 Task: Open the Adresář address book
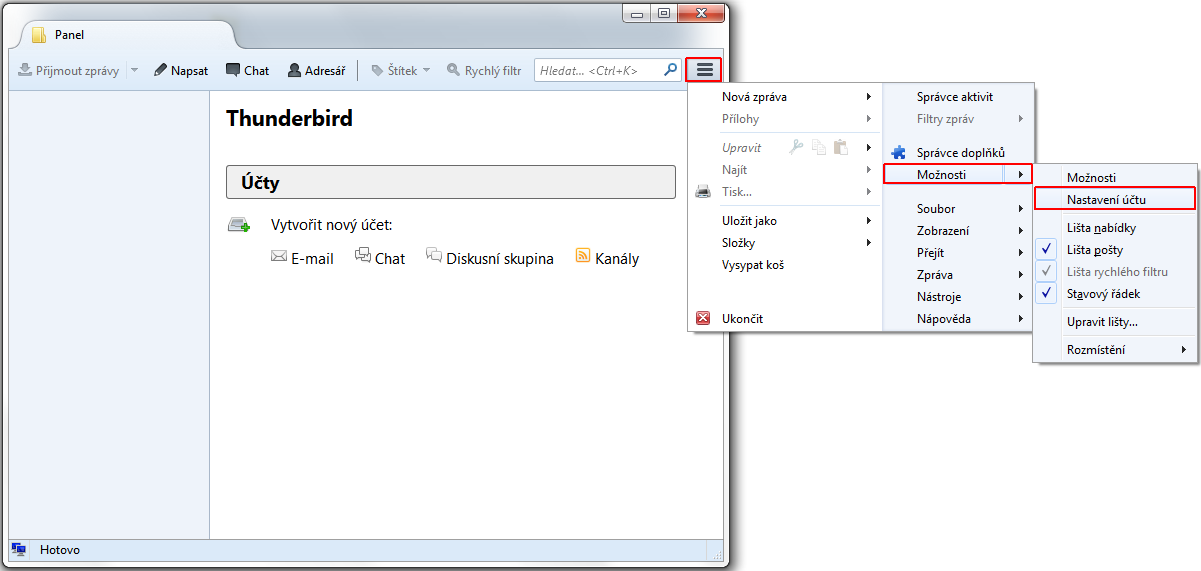point(316,71)
